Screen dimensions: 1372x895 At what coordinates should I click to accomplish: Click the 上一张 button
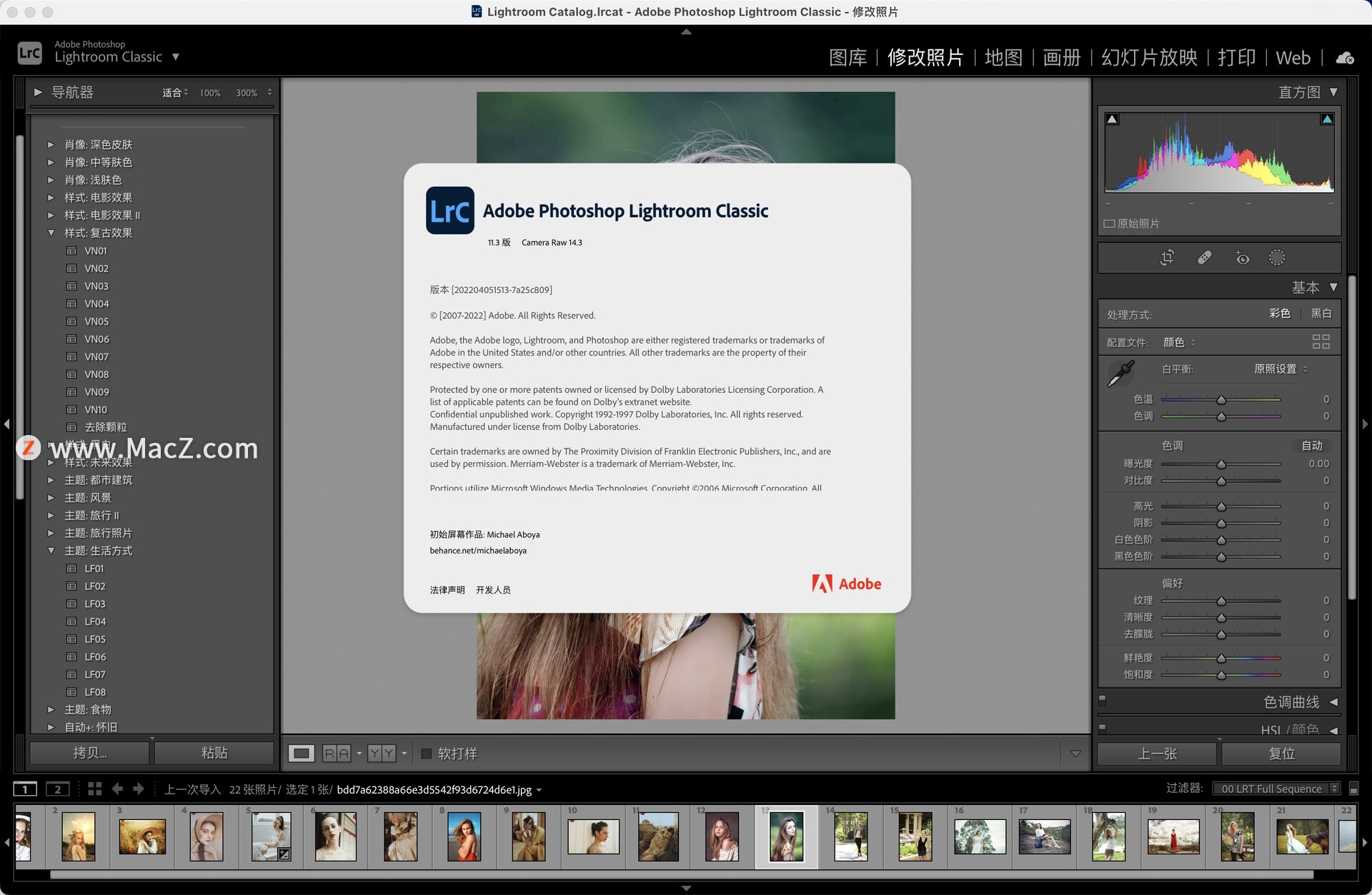click(1157, 754)
